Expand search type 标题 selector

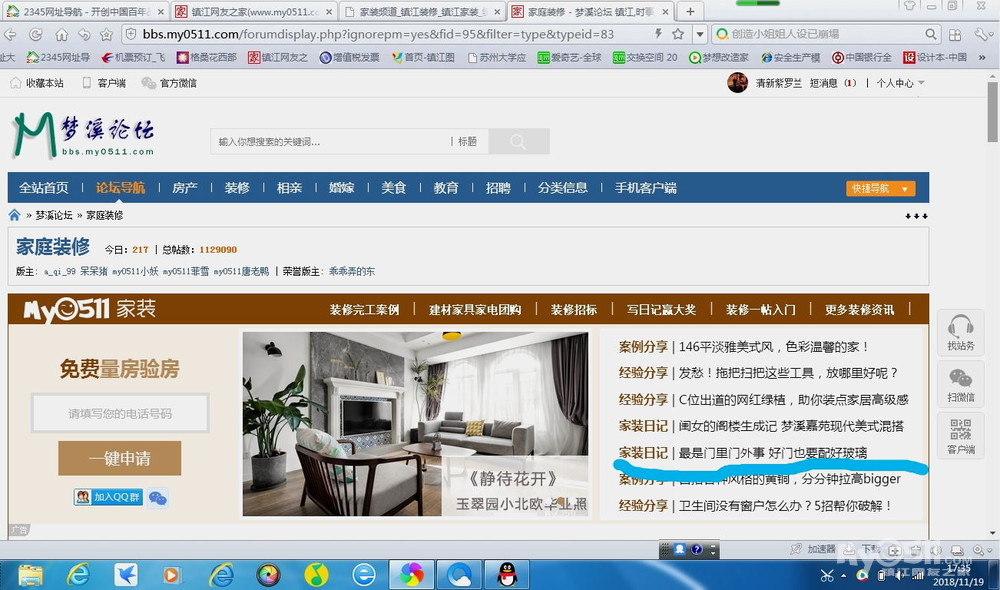click(467, 142)
